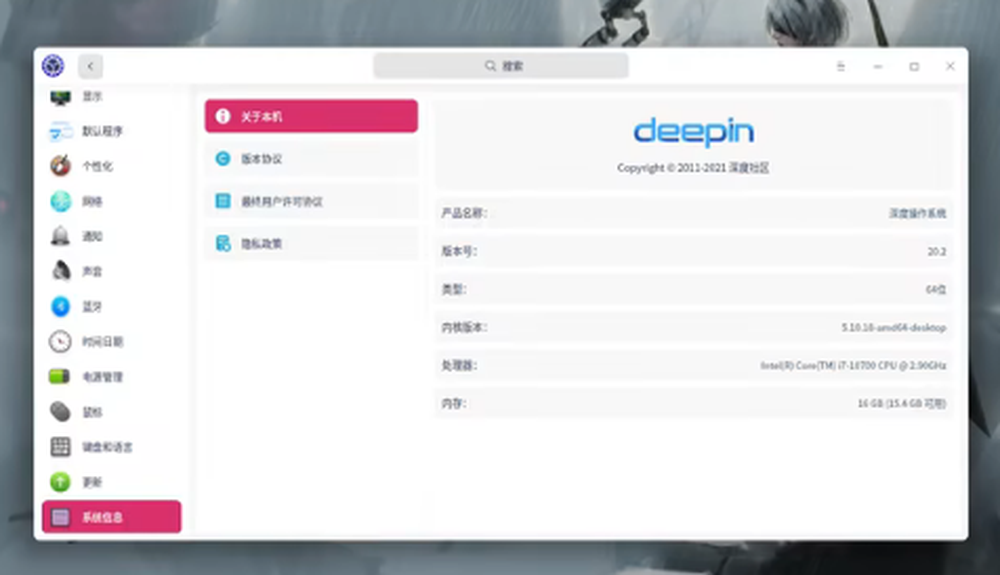
Task: Open the Personalization (个性化) icon in sidebar
Action: pos(61,166)
